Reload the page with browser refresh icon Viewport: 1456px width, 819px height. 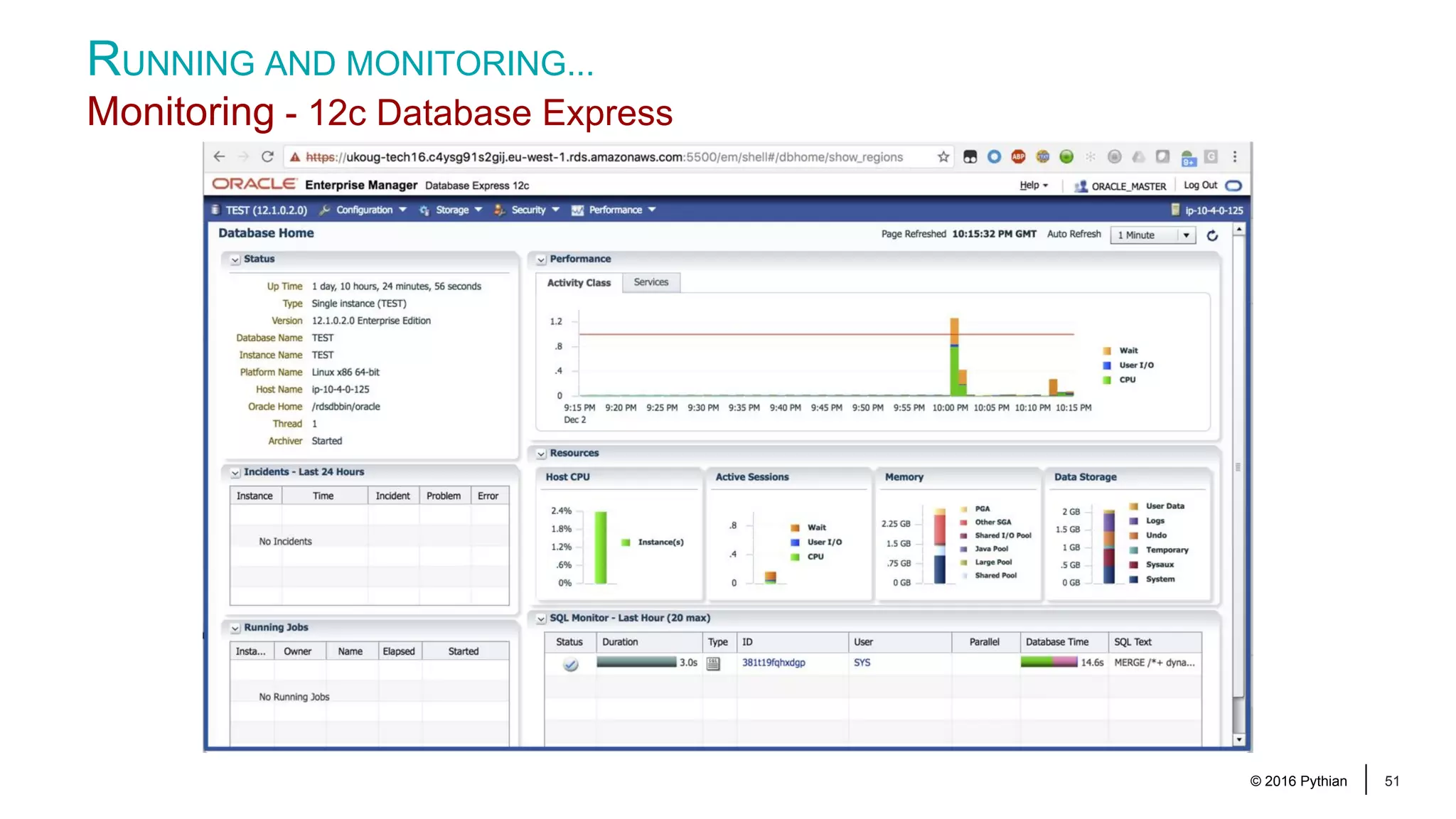[x=267, y=156]
